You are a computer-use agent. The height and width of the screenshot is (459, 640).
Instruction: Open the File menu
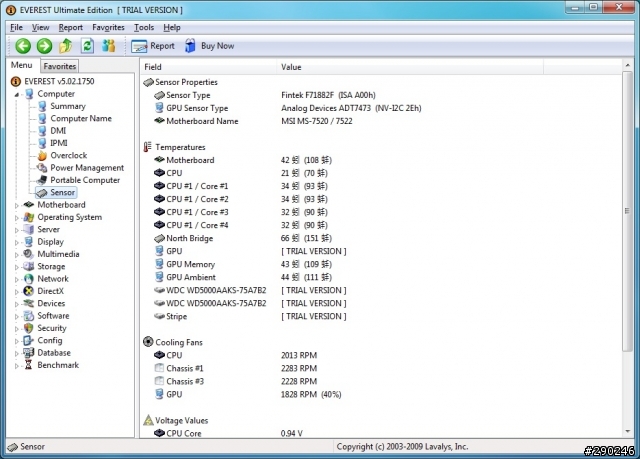click(16, 27)
